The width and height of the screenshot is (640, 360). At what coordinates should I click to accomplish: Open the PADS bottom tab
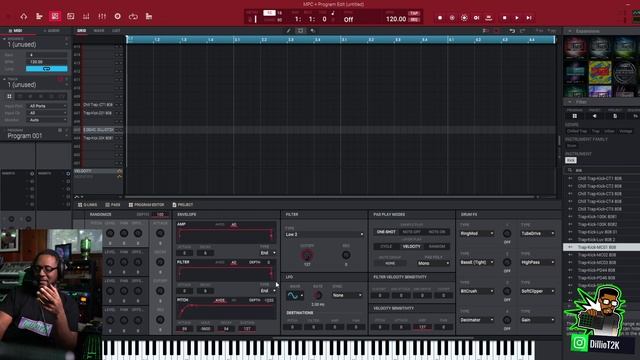click(x=113, y=205)
